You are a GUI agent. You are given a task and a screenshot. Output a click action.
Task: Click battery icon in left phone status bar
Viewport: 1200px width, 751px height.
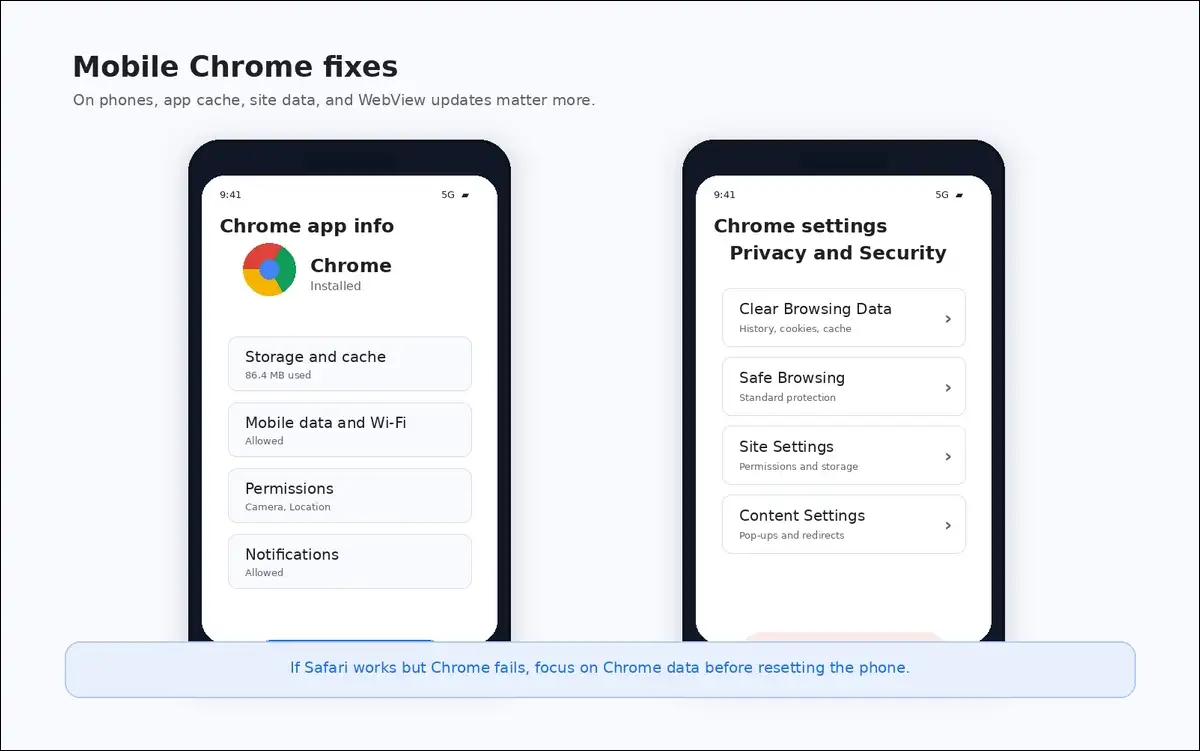pos(465,196)
